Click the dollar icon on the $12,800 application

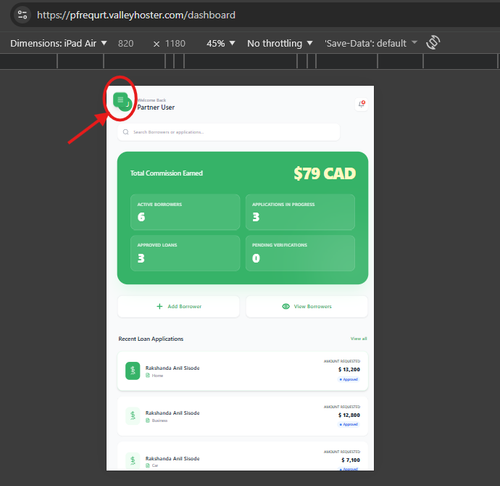pyautogui.click(x=133, y=416)
